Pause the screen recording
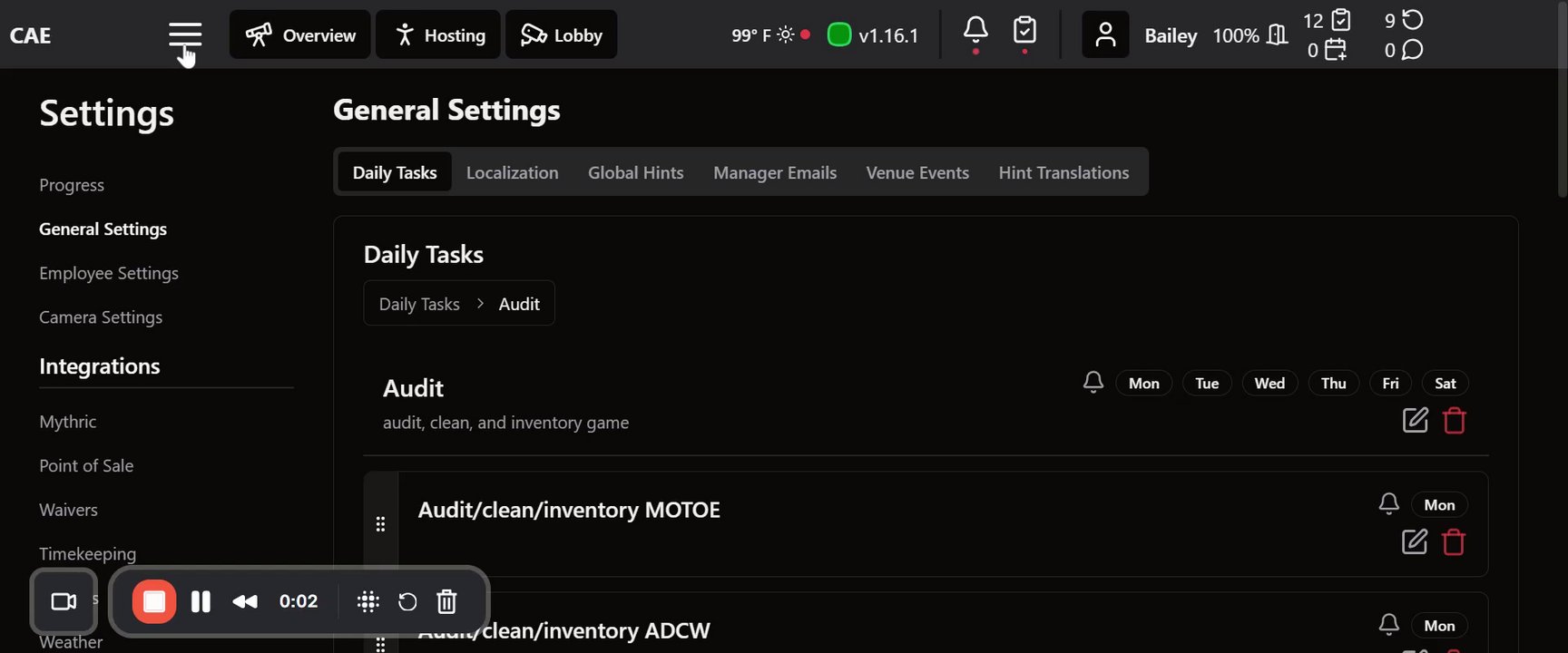The height and width of the screenshot is (653, 1568). coord(201,601)
